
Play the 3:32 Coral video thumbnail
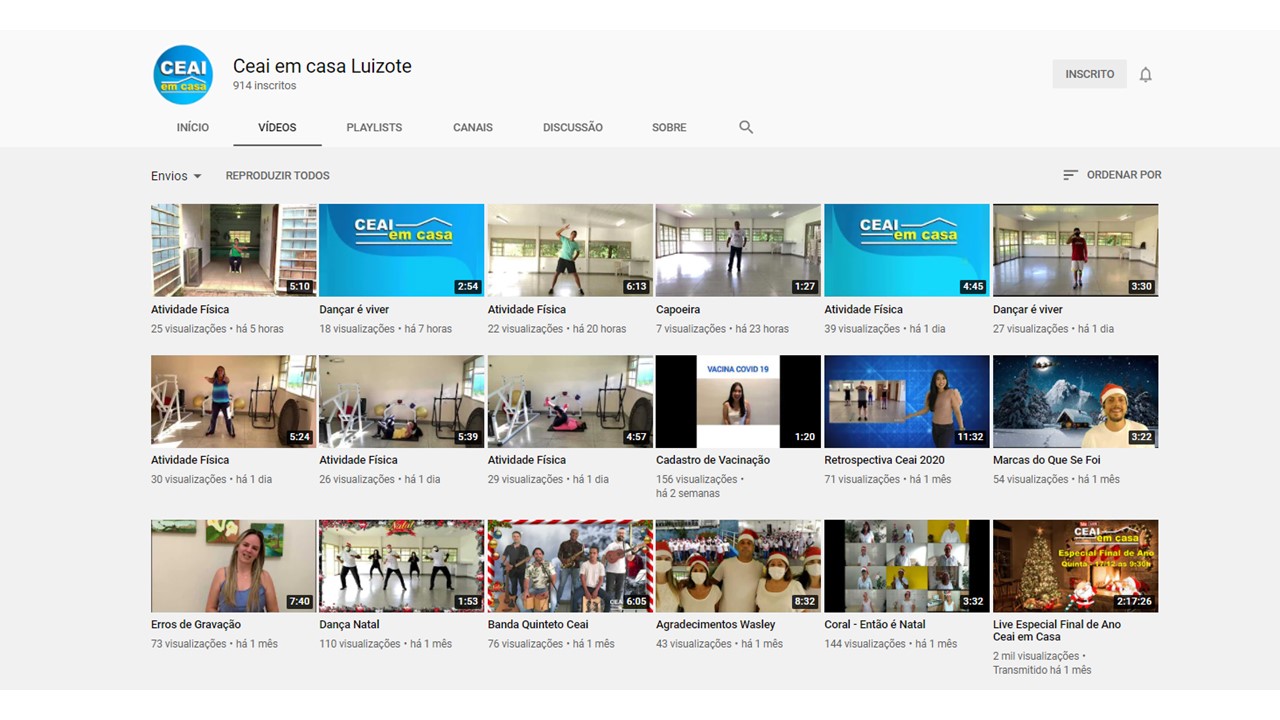coord(906,566)
